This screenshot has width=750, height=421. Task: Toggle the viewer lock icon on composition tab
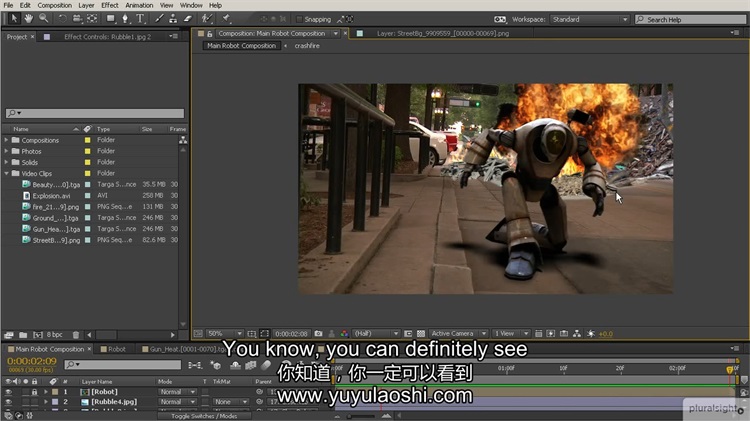tap(209, 34)
